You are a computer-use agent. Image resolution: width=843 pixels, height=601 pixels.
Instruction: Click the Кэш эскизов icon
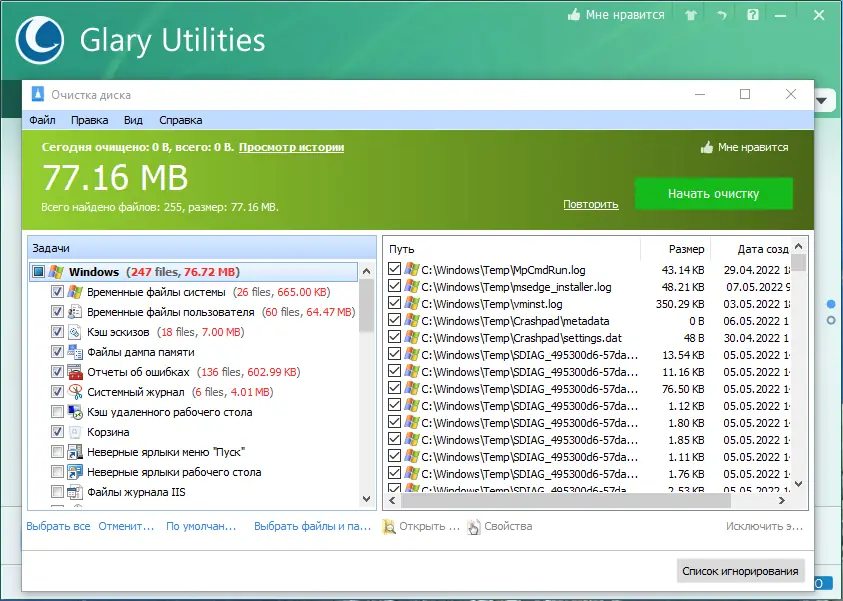tap(75, 332)
